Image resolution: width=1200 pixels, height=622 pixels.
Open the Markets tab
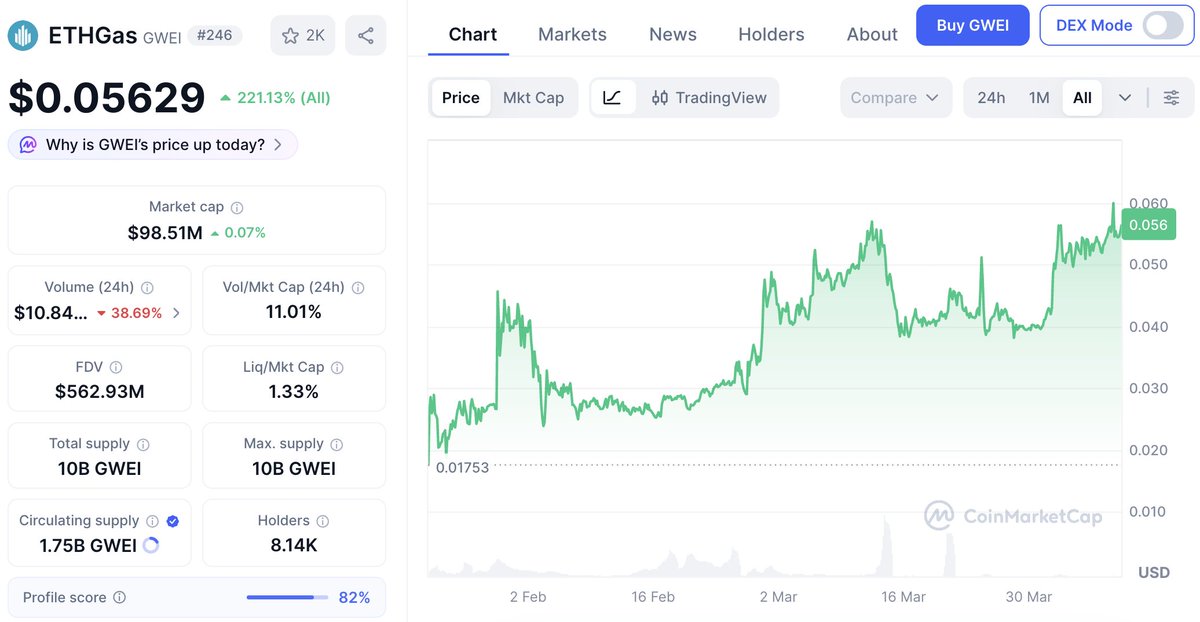[x=572, y=34]
